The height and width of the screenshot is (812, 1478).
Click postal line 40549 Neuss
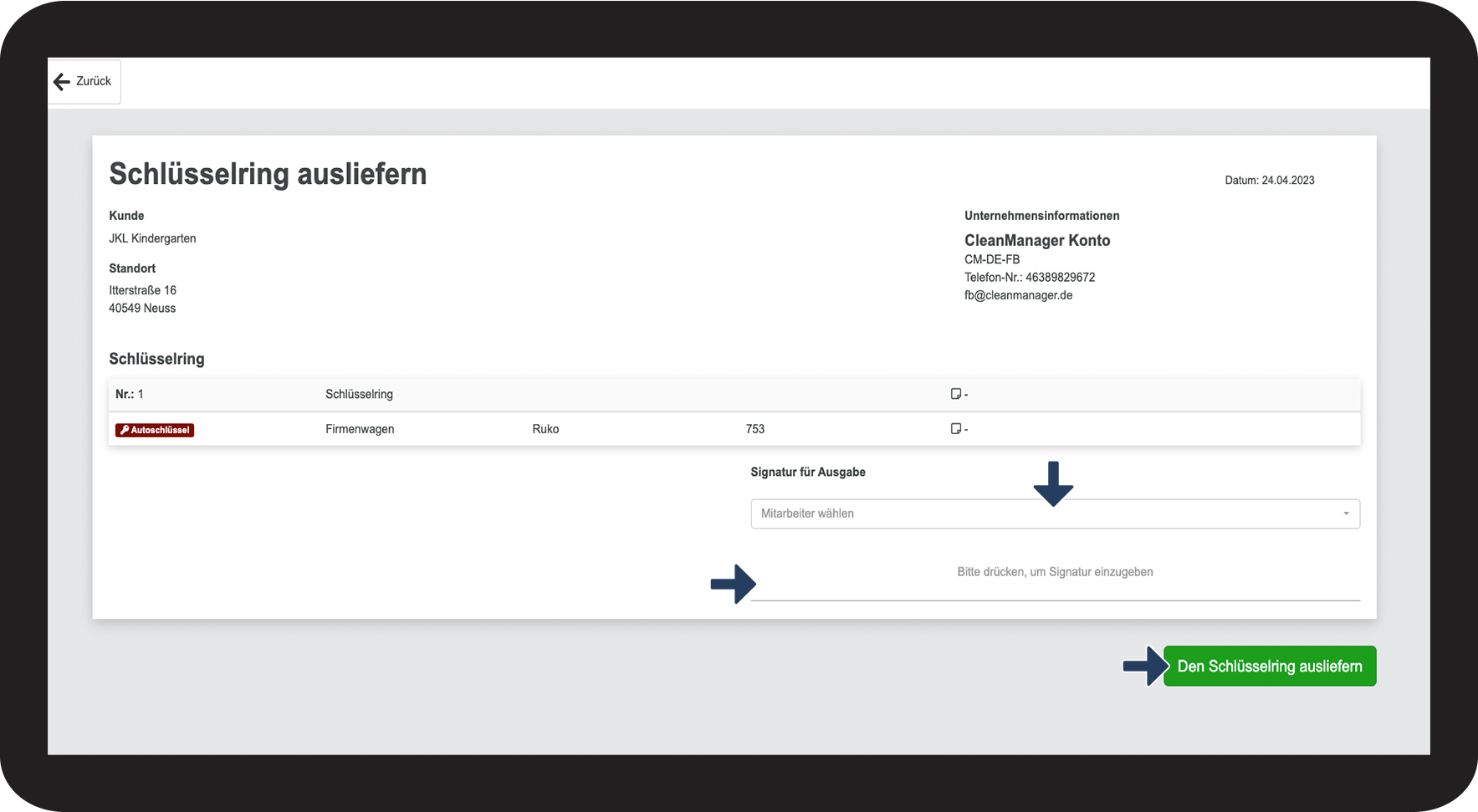142,308
